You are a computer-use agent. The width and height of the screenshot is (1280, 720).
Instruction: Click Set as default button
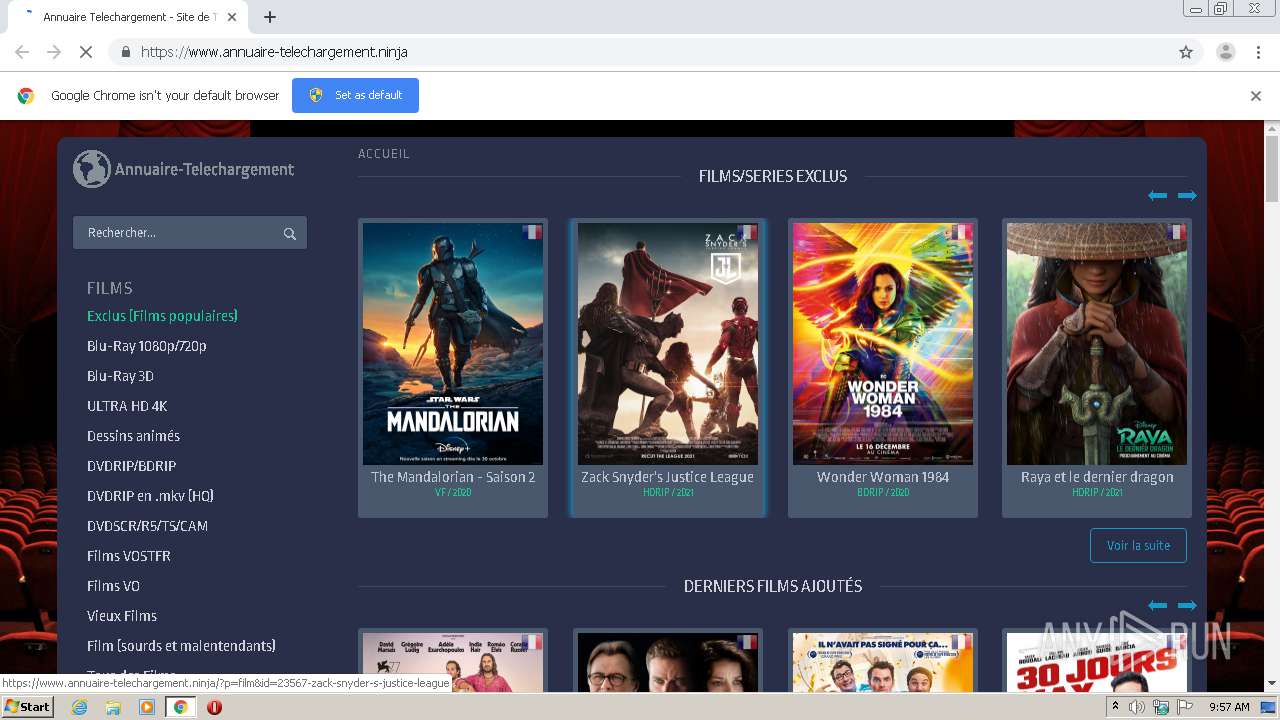point(355,95)
